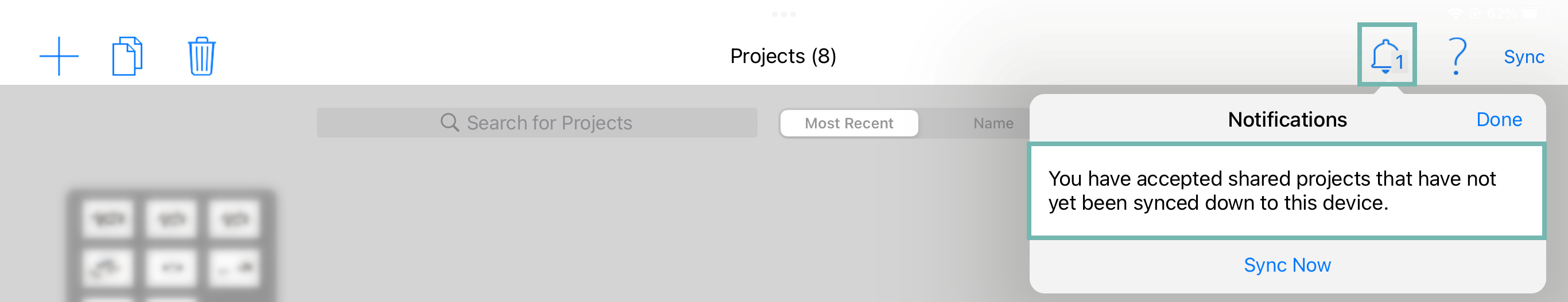Open the blurred project thumbnail
Viewport: 1568px width, 302px height.
pyautogui.click(x=171, y=245)
